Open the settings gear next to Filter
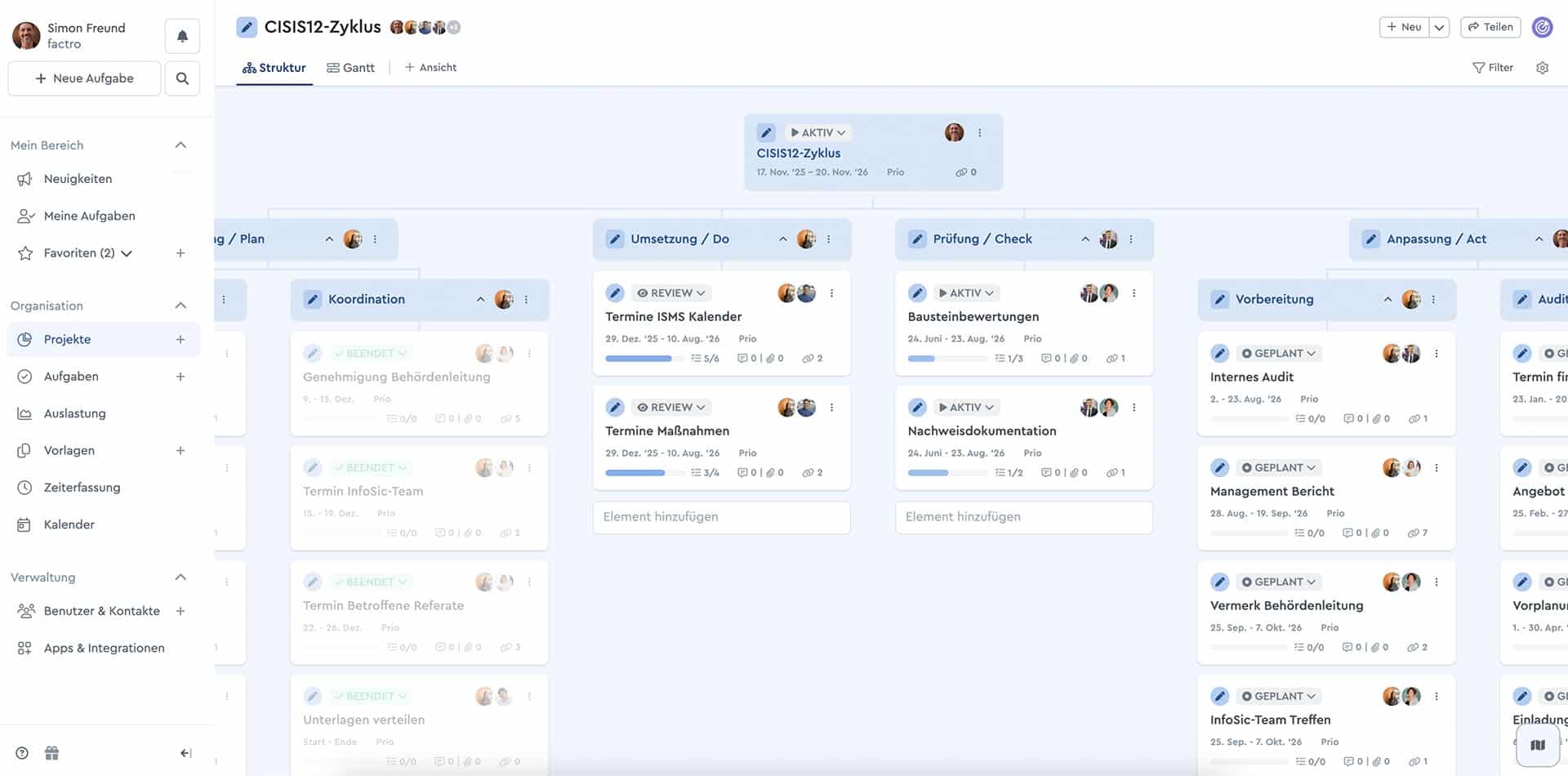This screenshot has width=1568, height=776. pos(1542,68)
